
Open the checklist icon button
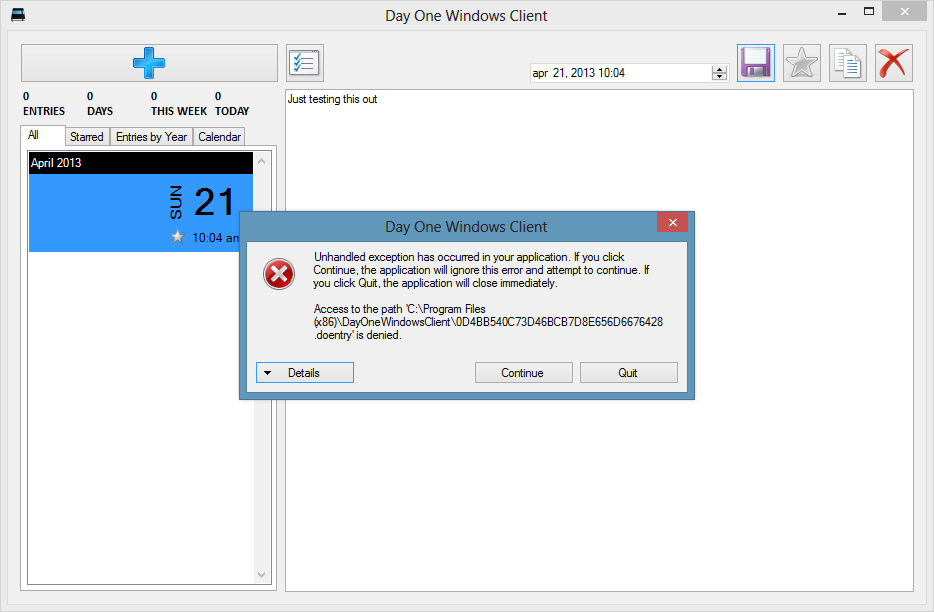click(x=304, y=63)
